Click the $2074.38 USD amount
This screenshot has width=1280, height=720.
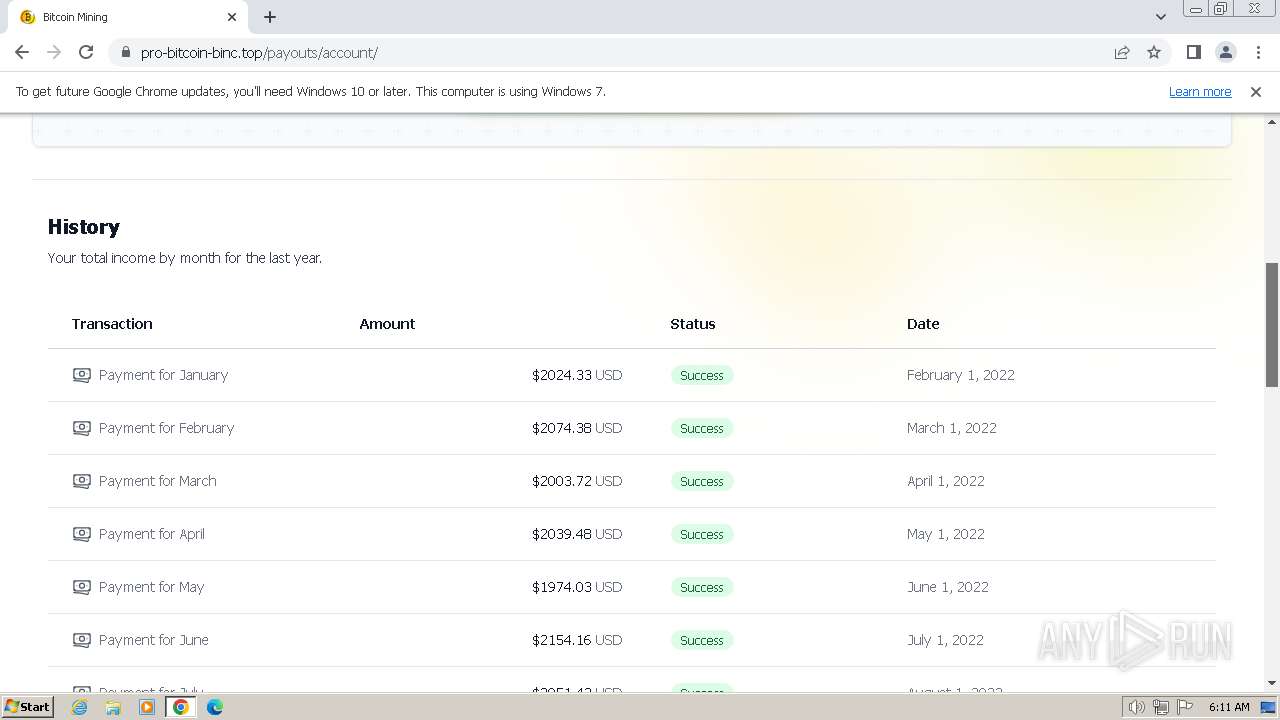pos(577,428)
